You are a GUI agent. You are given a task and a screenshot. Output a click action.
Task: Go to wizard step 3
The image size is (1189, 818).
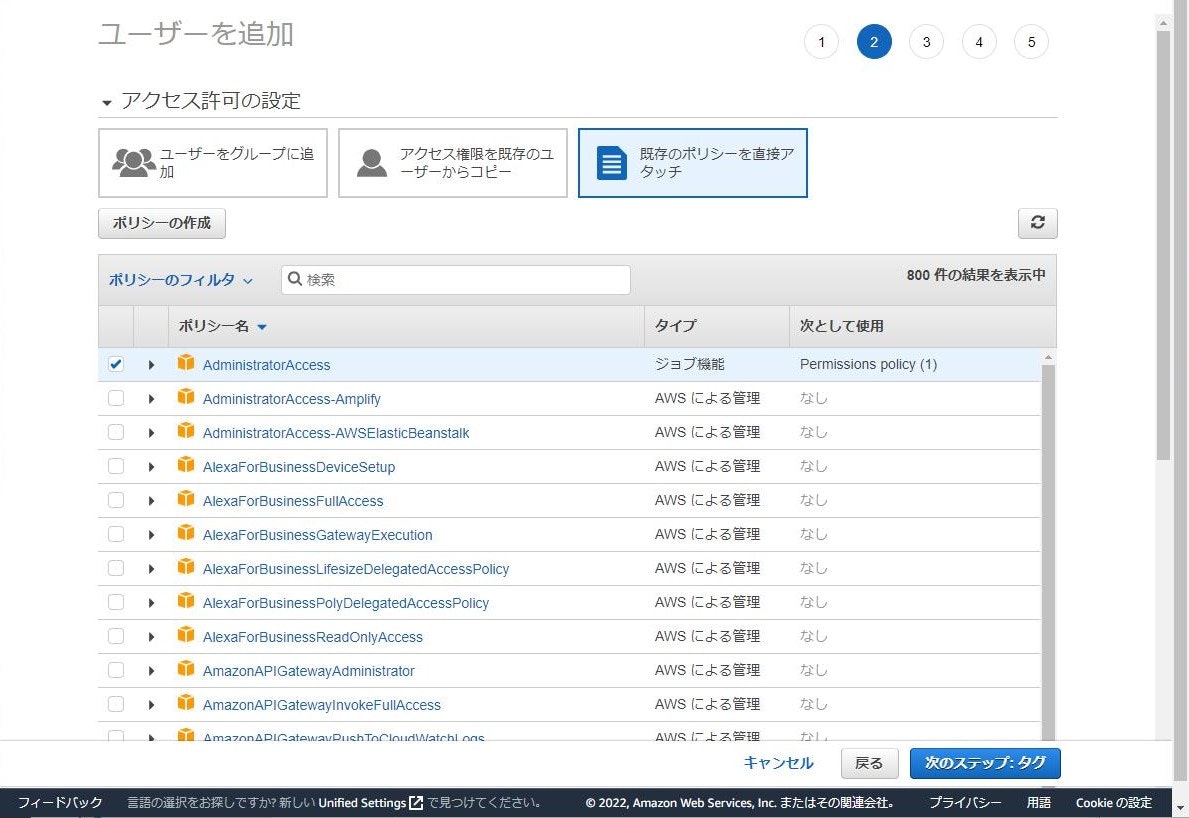tap(926, 42)
